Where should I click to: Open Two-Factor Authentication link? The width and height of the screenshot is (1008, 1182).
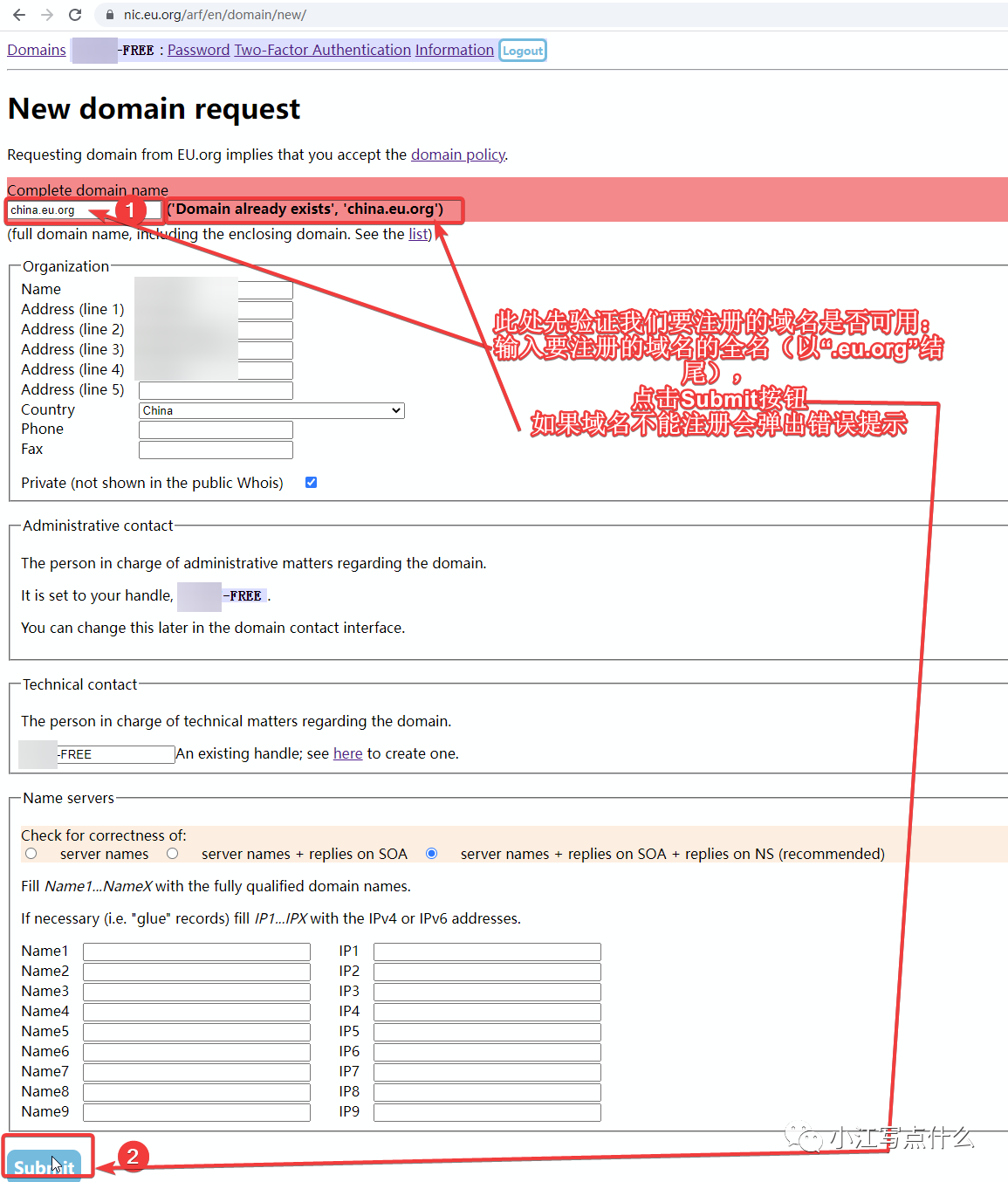click(323, 50)
